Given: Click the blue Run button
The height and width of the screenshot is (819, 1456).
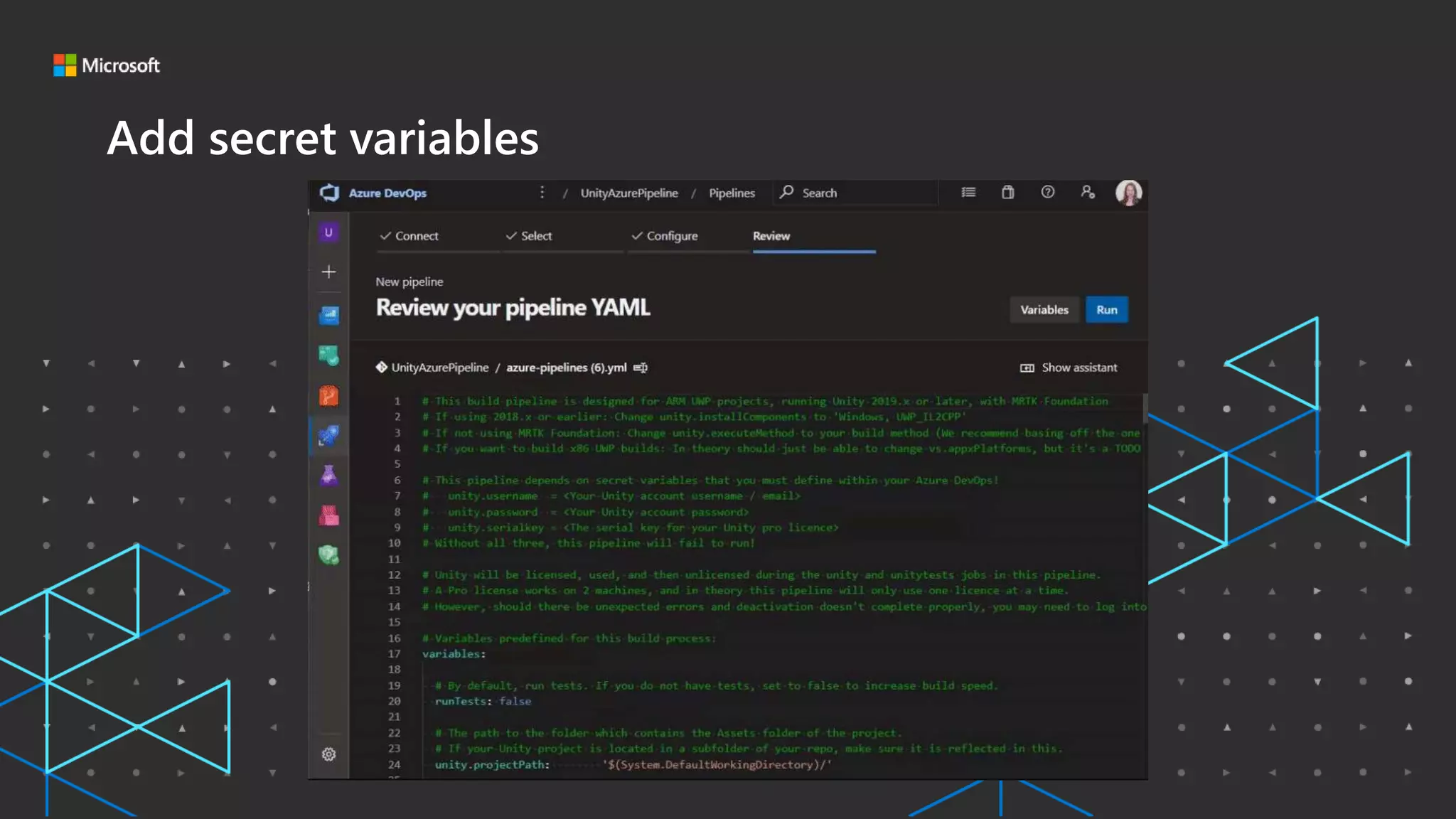Looking at the screenshot, I should [1107, 310].
